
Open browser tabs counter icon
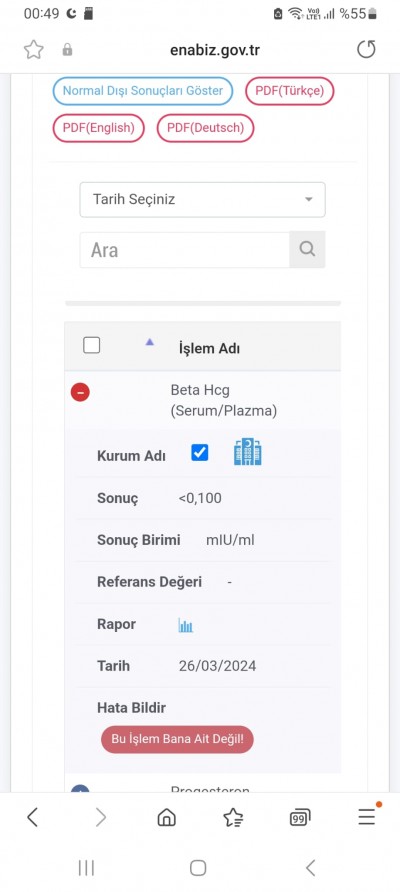(x=300, y=817)
